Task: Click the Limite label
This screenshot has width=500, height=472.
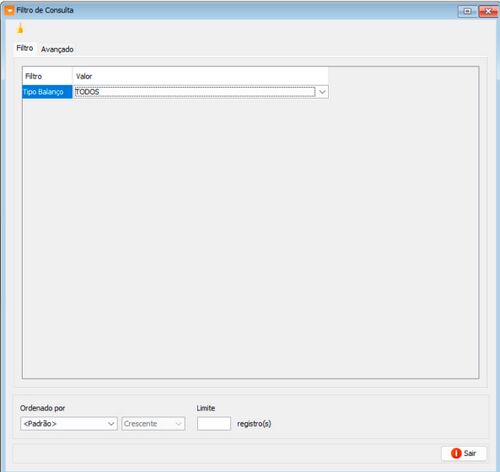Action: coord(206,408)
